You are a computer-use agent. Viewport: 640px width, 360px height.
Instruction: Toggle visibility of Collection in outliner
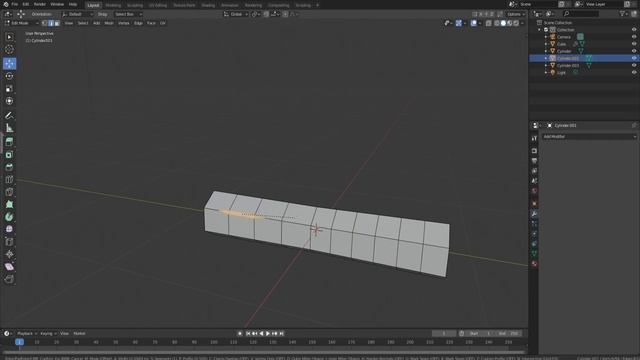click(x=634, y=29)
